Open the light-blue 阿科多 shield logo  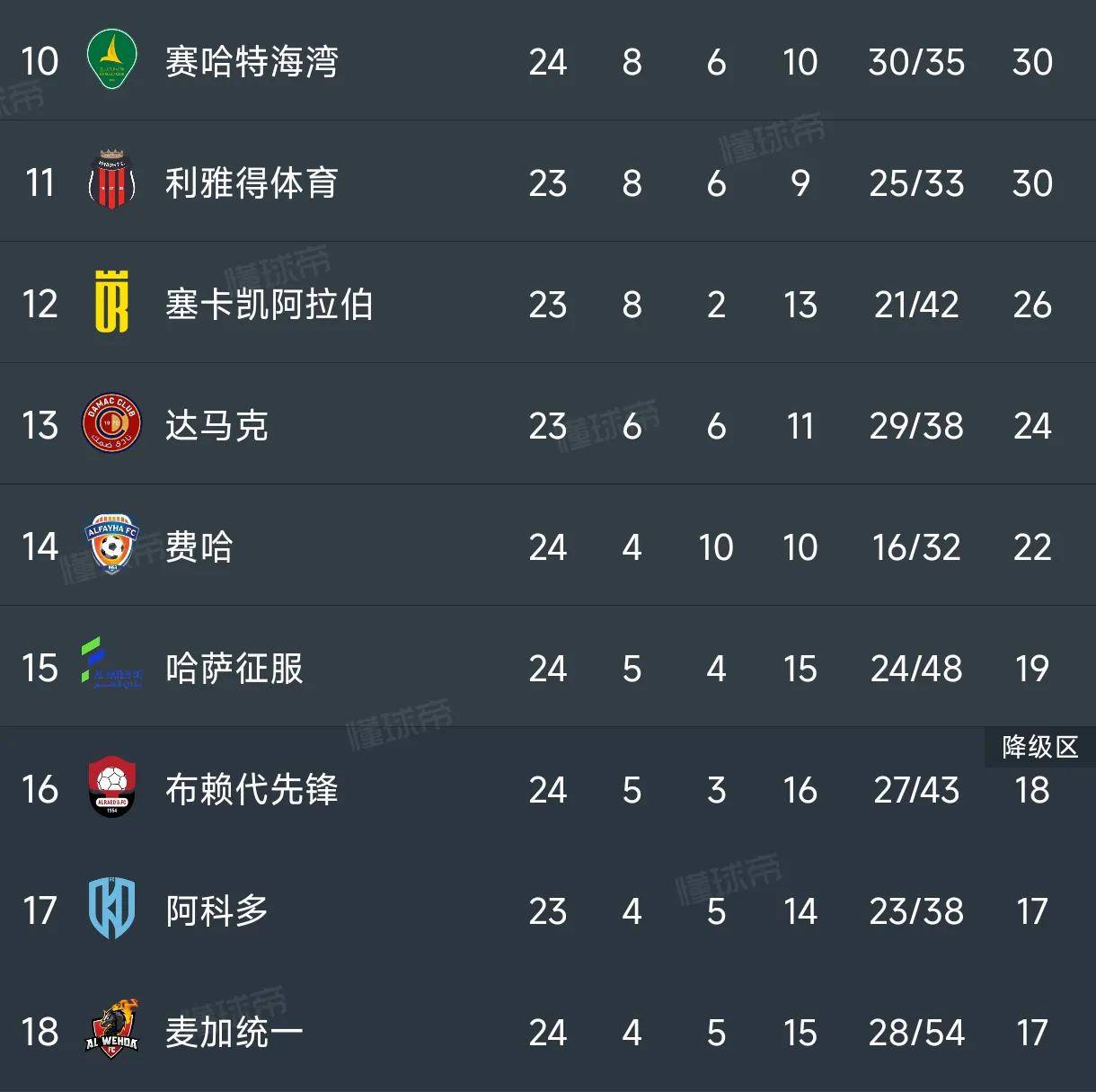(x=111, y=909)
